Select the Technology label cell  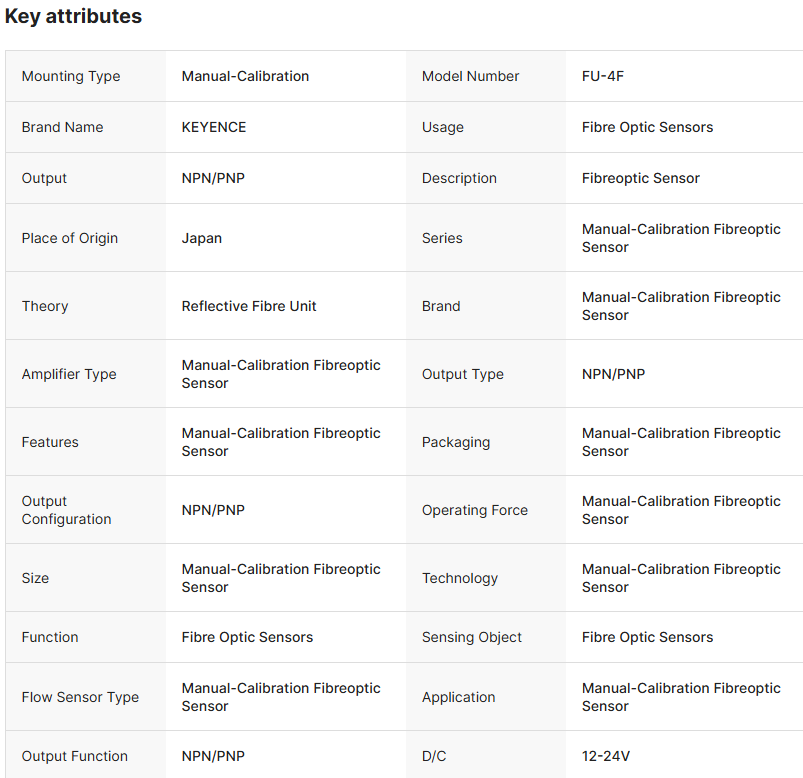click(x=460, y=578)
